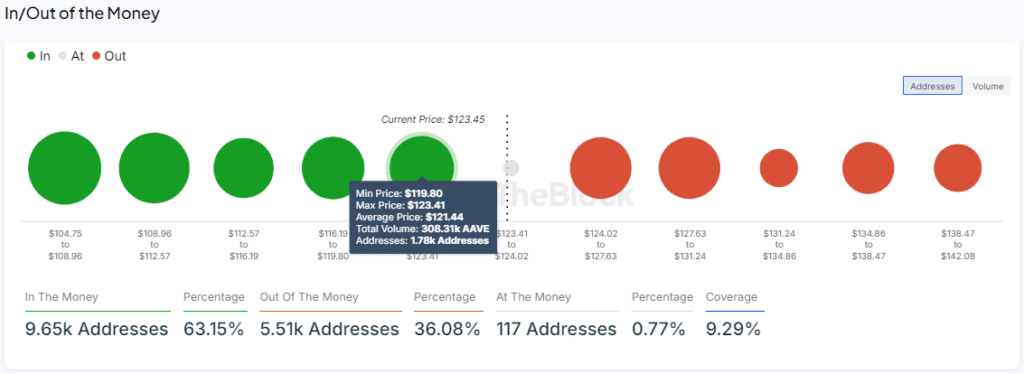Screen dimensions: 1024x374
Task: Click the Out Of The Money 5.51k Addresses stat
Action: pyautogui.click(x=329, y=329)
